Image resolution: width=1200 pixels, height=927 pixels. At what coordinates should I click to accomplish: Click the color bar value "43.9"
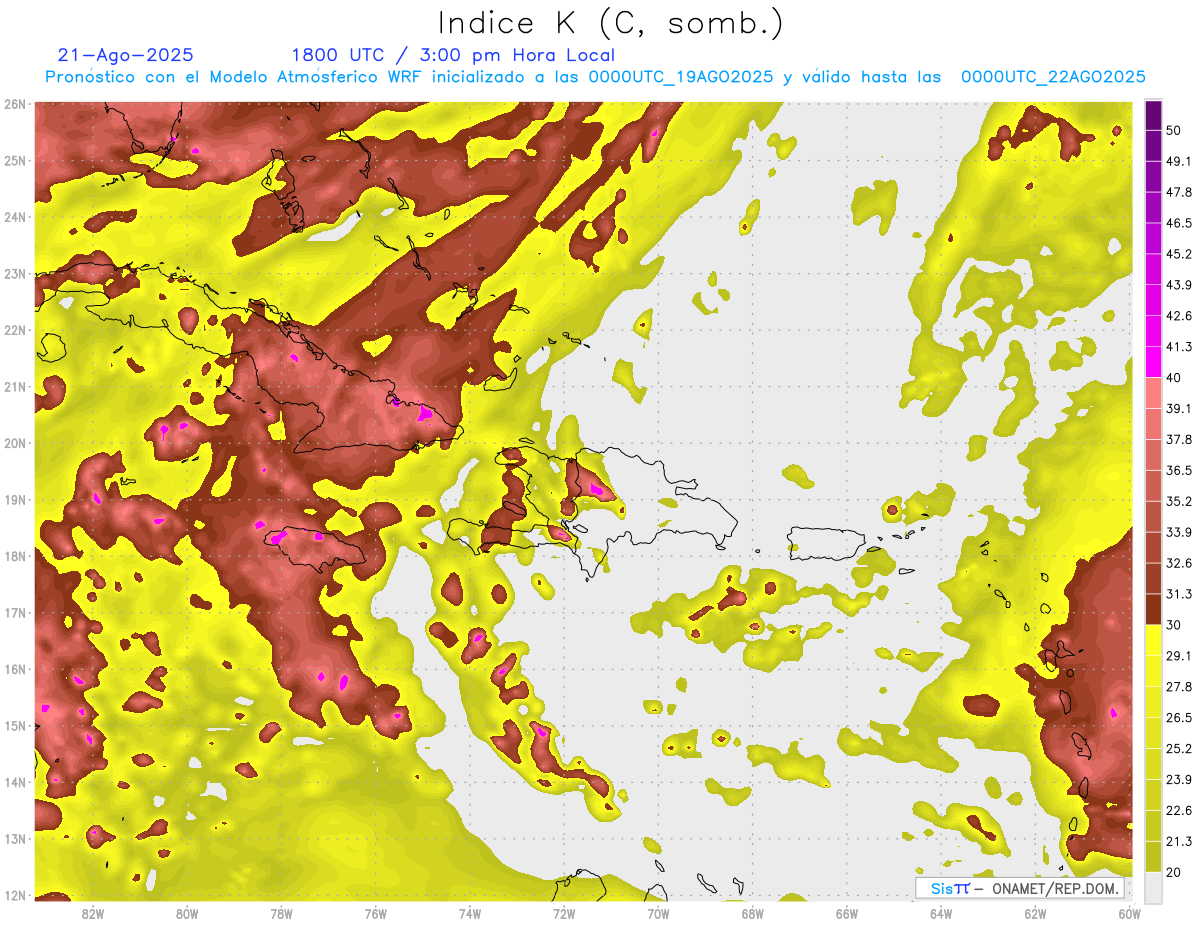click(1179, 285)
